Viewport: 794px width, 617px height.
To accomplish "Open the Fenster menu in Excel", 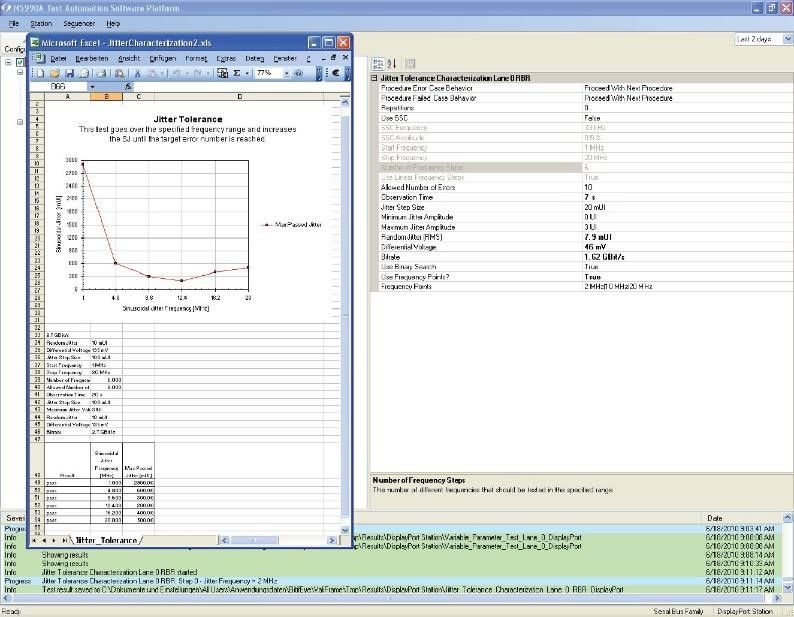I will tap(285, 58).
